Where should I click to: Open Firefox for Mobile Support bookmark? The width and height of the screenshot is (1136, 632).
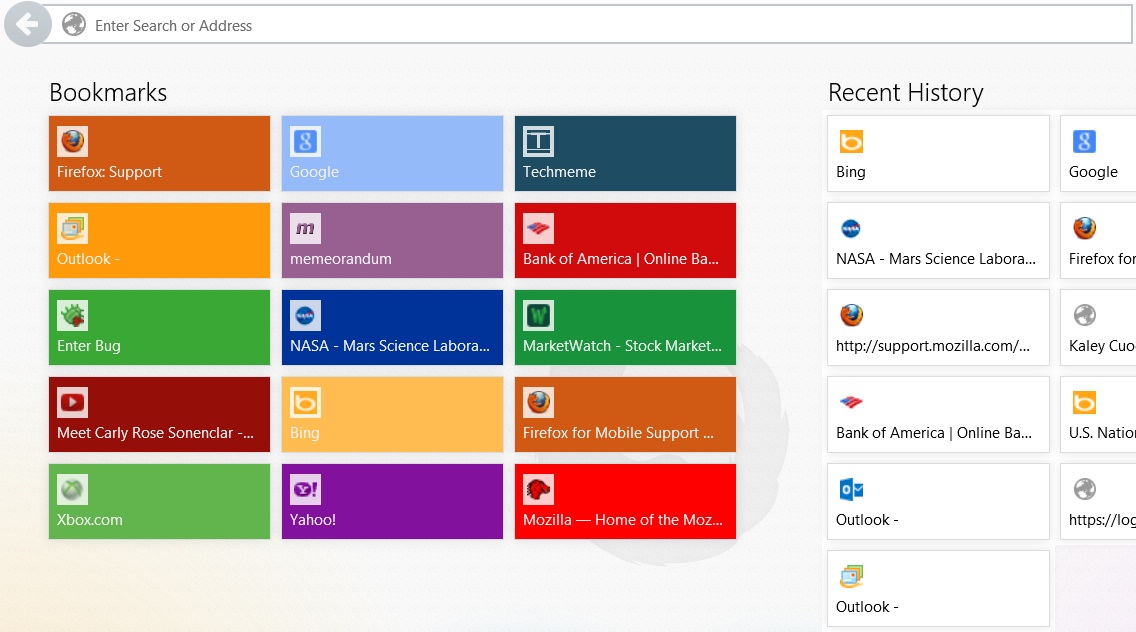625,414
